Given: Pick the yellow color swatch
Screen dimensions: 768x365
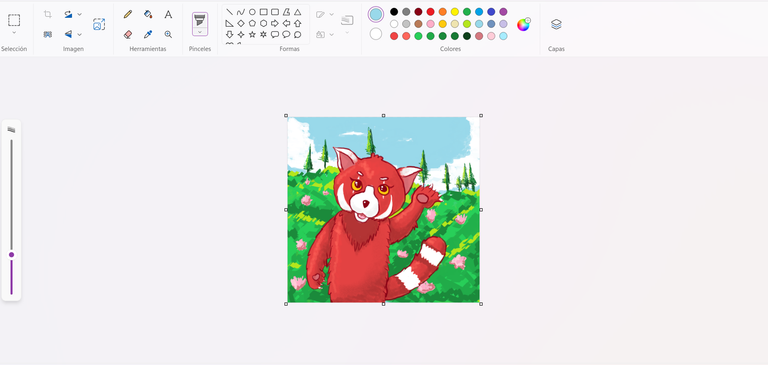Looking at the screenshot, I should coord(455,12).
